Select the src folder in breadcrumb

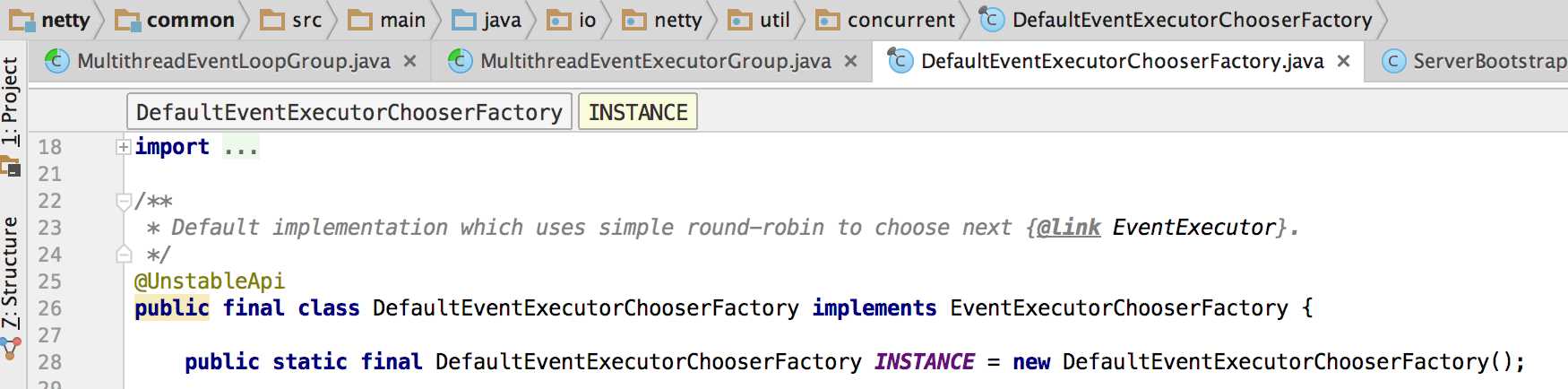(x=291, y=20)
